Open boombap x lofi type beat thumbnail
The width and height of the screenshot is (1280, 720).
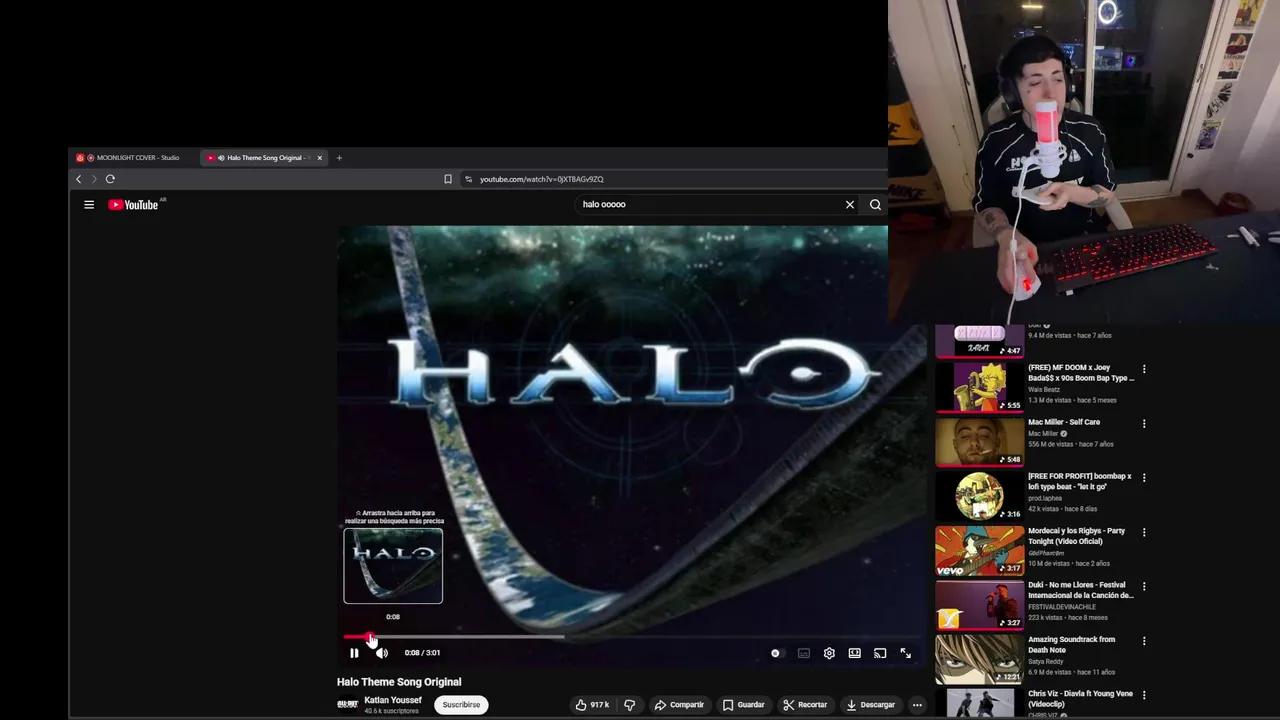click(x=980, y=495)
